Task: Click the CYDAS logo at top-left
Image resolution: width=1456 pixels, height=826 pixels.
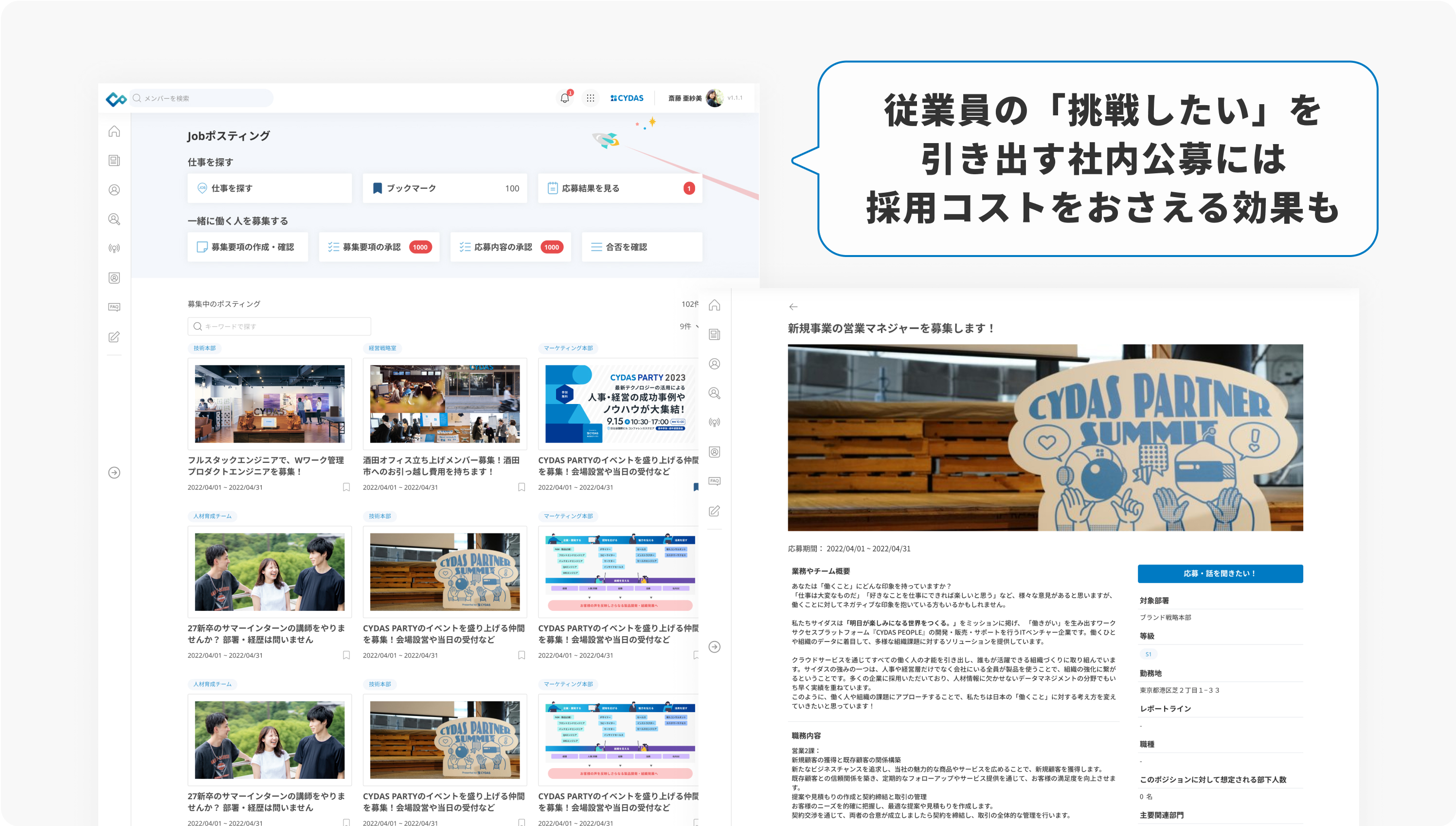Action: [116, 99]
